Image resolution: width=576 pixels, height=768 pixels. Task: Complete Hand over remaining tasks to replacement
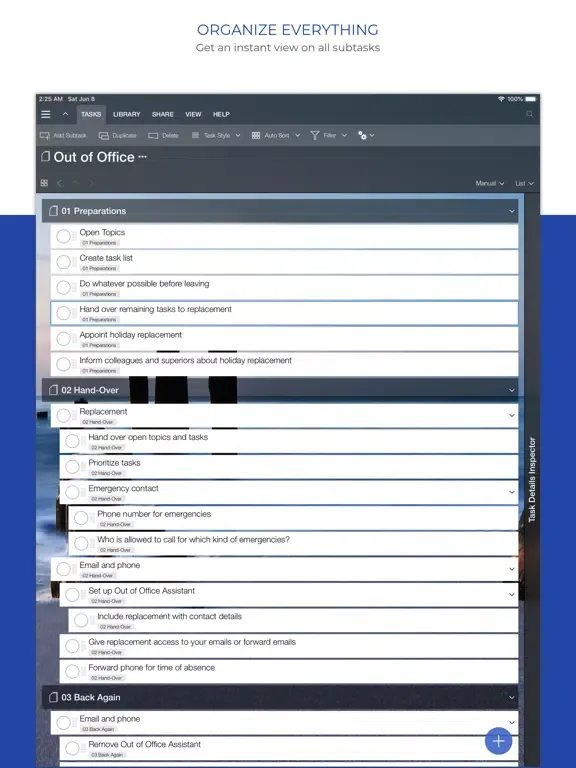[63, 313]
